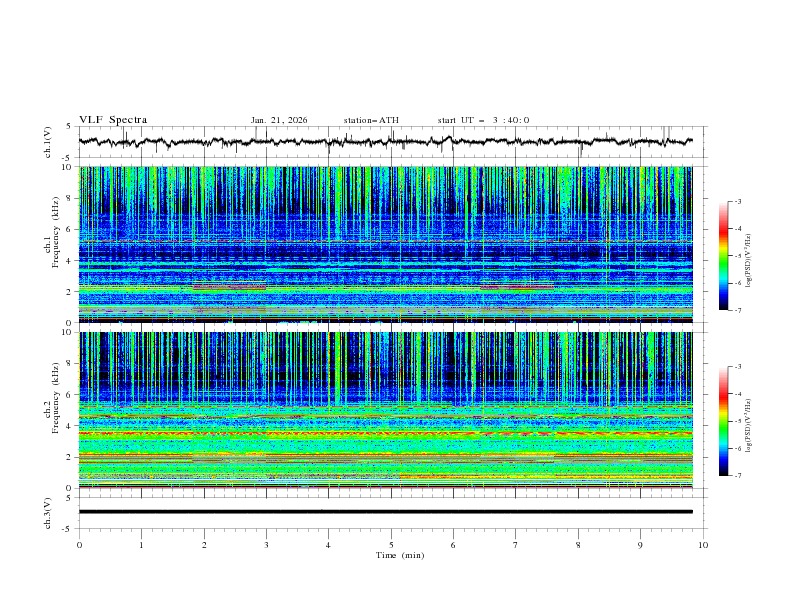The image size is (792, 612).
Task: Click the lower color scale bar for ch.2
Action: point(724,421)
